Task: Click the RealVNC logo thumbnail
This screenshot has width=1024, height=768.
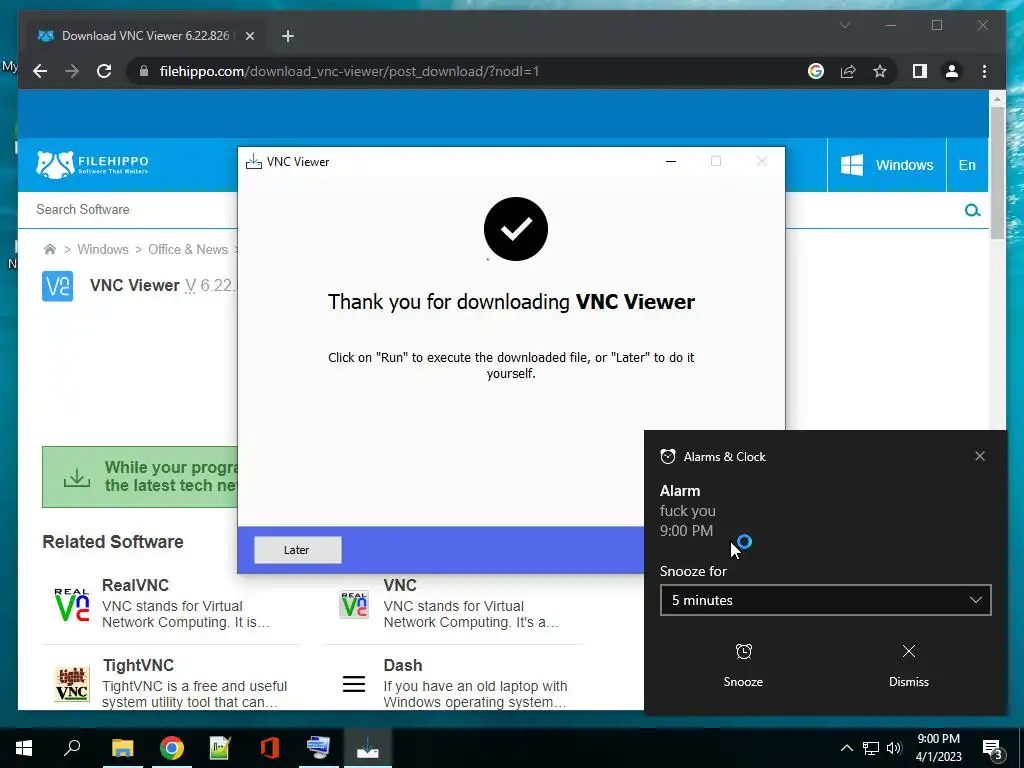Action: pos(72,604)
